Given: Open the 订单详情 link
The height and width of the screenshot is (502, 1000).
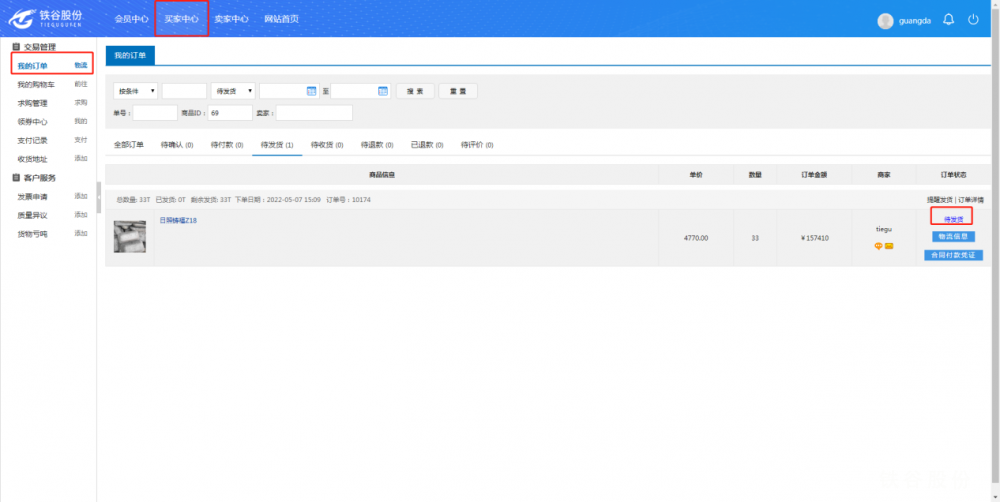Looking at the screenshot, I should (971, 200).
